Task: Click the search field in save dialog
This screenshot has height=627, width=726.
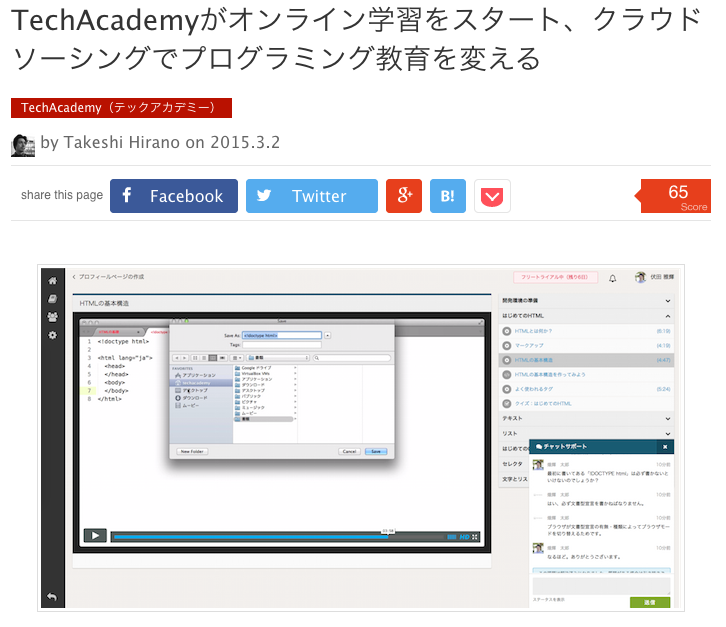Action: click(x=351, y=358)
